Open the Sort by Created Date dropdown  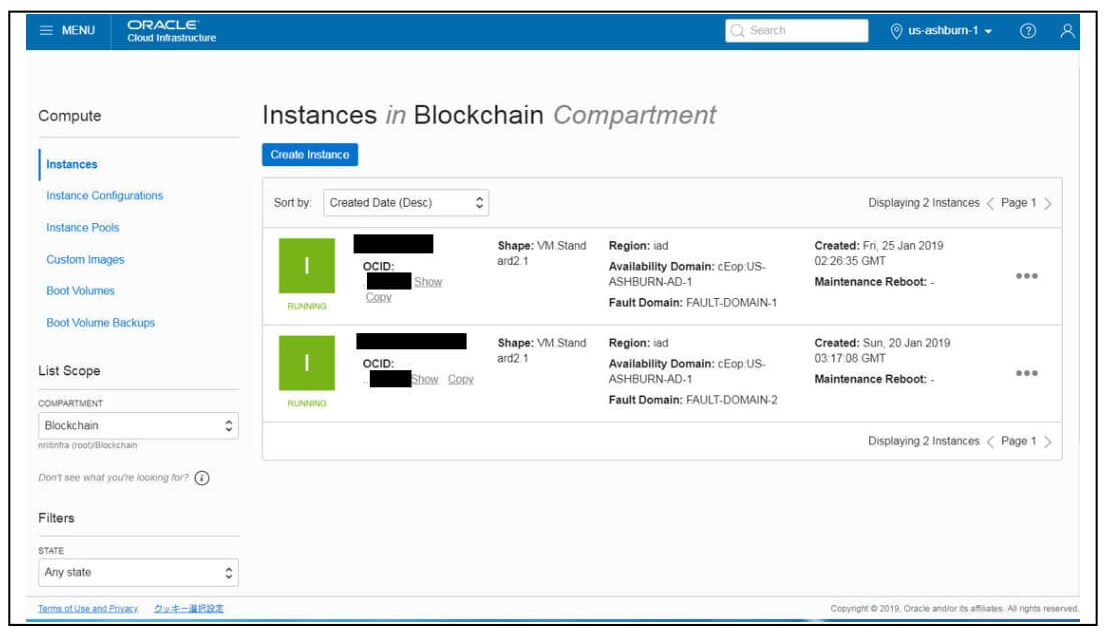(406, 202)
